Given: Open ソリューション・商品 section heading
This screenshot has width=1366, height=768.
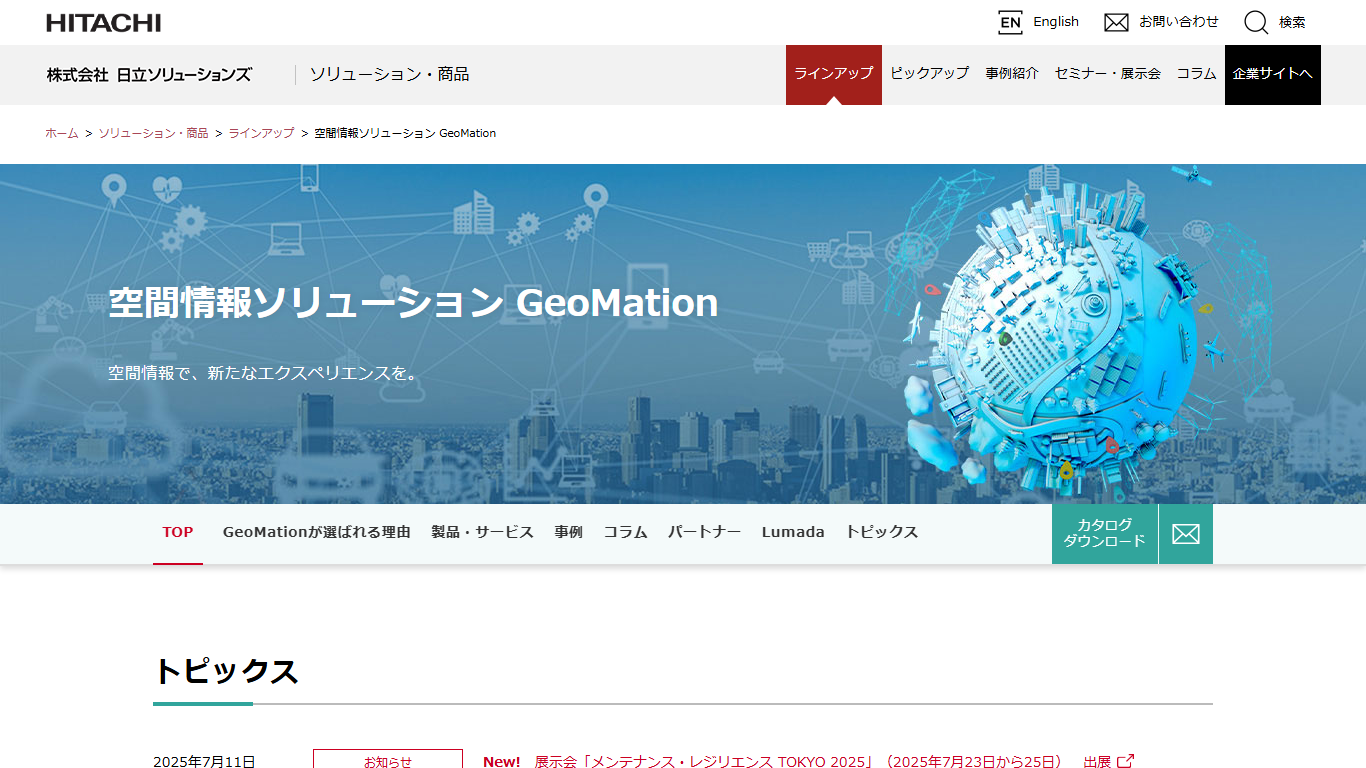Looking at the screenshot, I should [x=389, y=74].
